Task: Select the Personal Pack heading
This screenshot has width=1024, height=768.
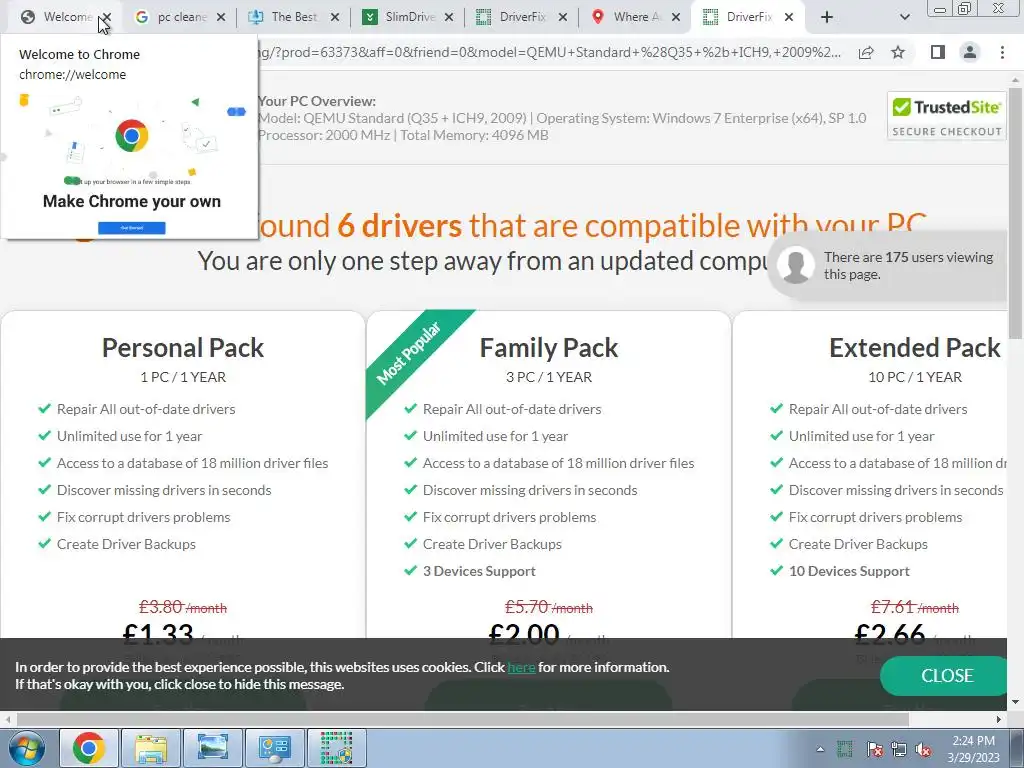Action: (x=183, y=347)
